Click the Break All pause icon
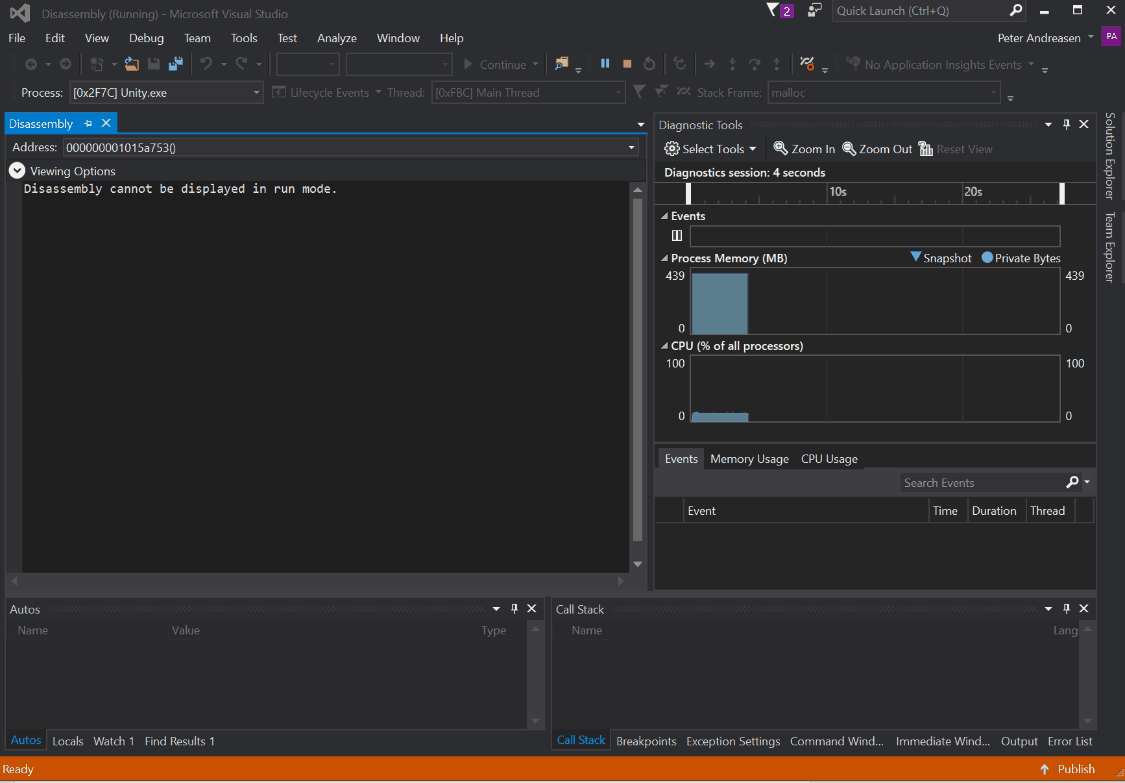This screenshot has height=783, width=1125. [x=605, y=63]
